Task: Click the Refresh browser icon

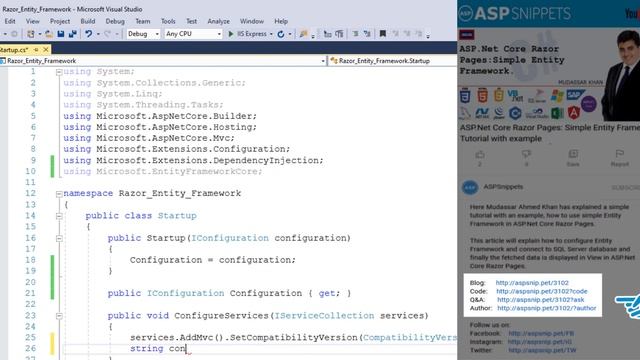Action: [281, 34]
